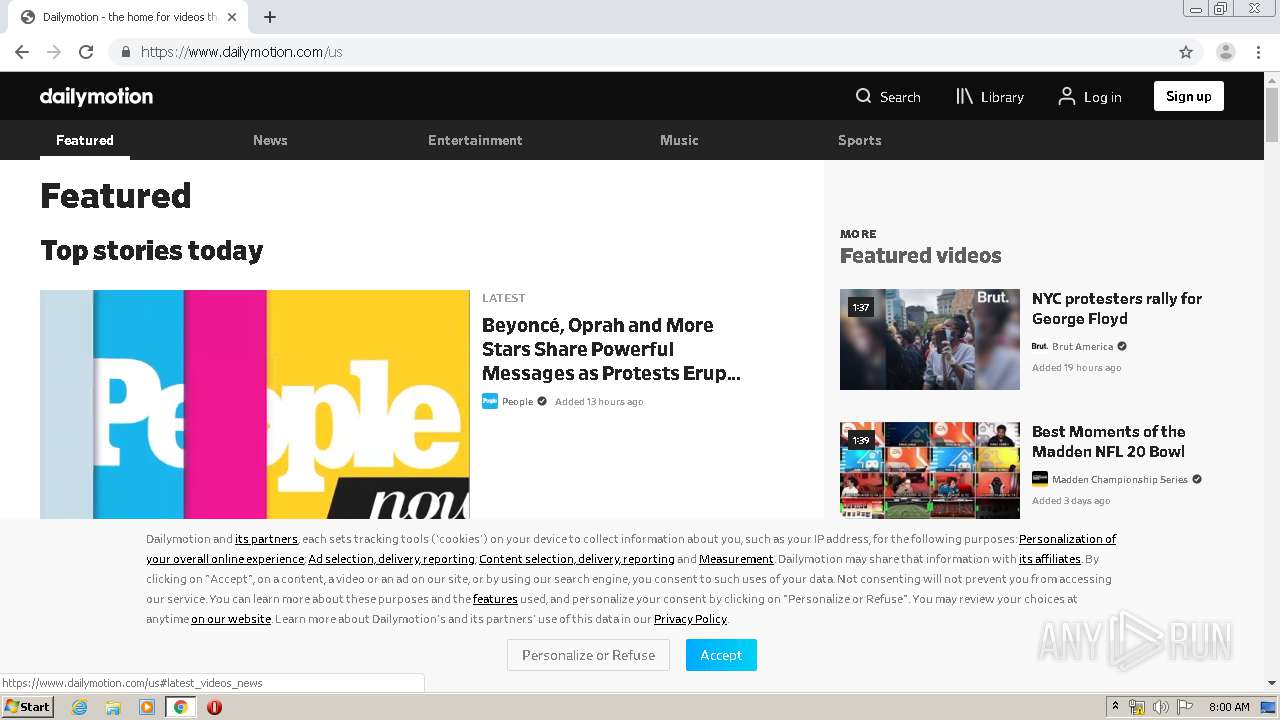Screen dimensions: 1280x720
Task: Click Madden Championship Series channel logo
Action: pyautogui.click(x=1040, y=479)
